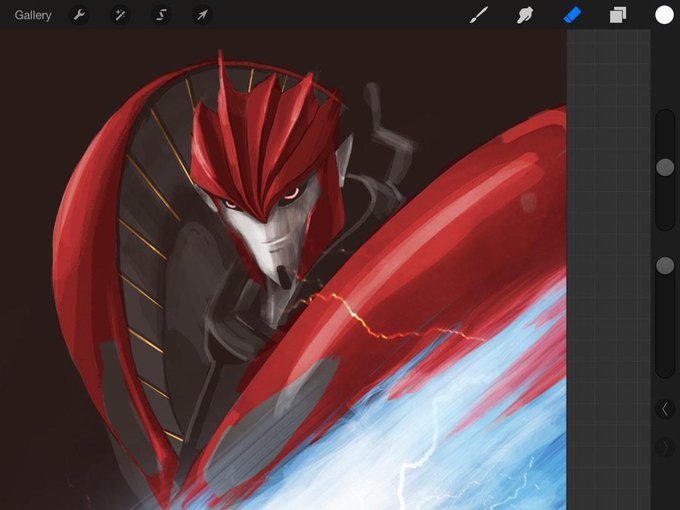Open the white color swatch picker
The width and height of the screenshot is (680, 510).
click(664, 15)
